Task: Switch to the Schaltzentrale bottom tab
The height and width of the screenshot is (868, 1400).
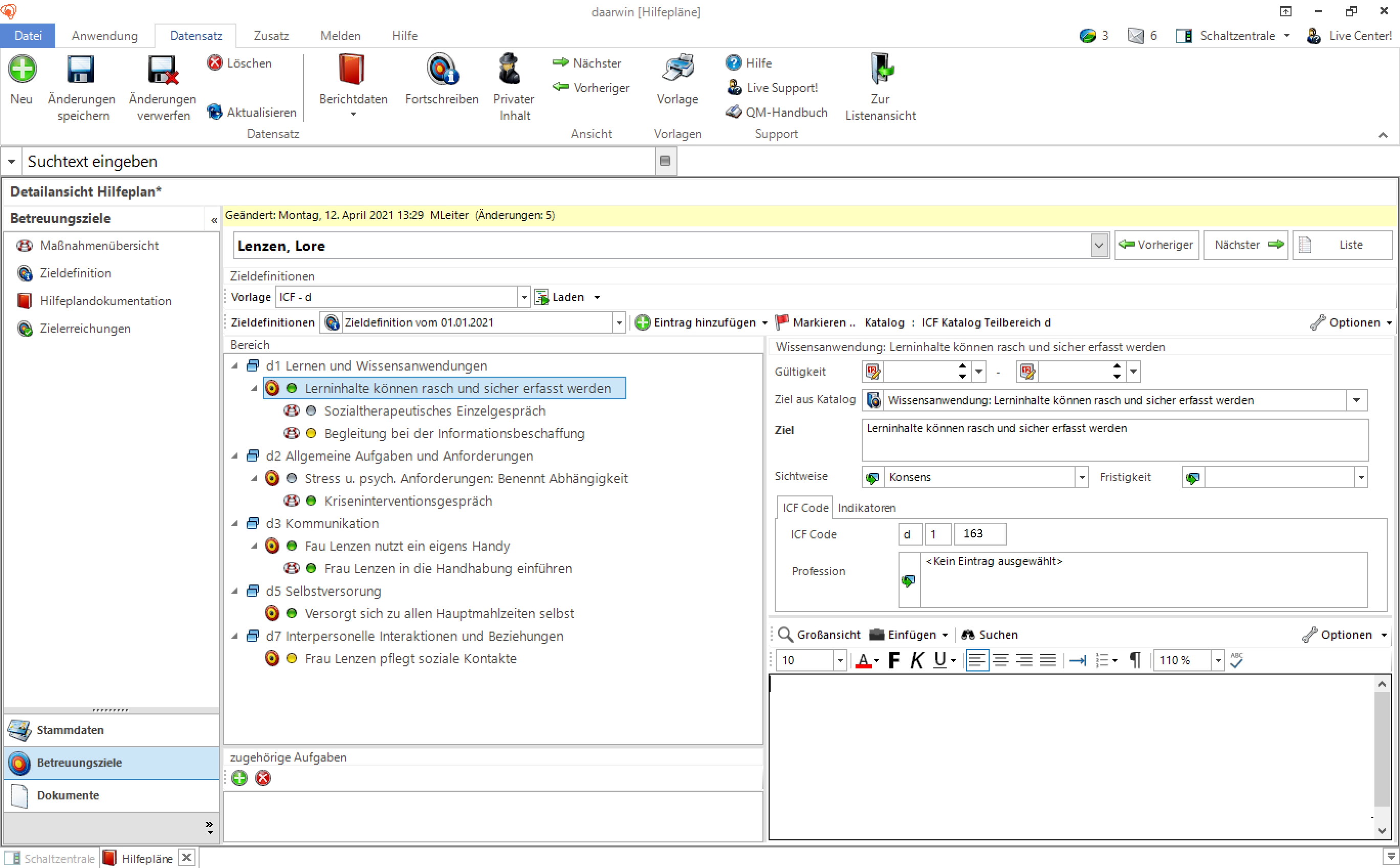Action: click(51, 858)
